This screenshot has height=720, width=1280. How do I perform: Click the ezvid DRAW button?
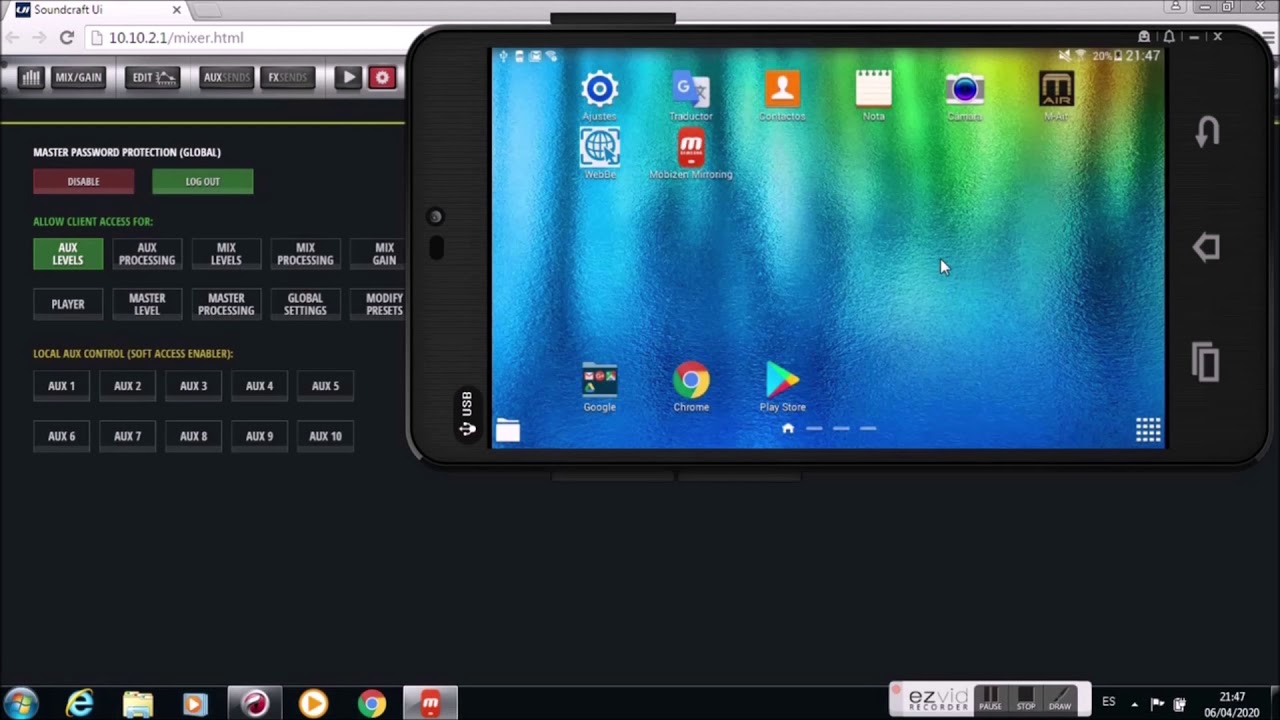1060,699
